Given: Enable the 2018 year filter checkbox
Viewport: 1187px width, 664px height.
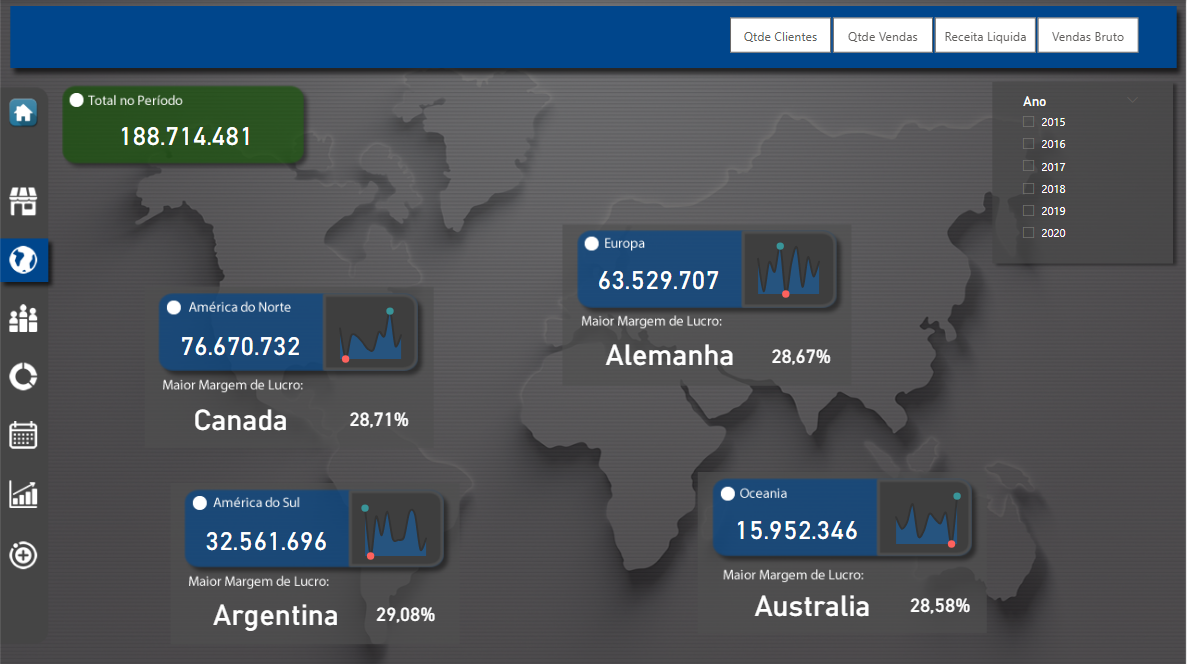Looking at the screenshot, I should click(1028, 189).
